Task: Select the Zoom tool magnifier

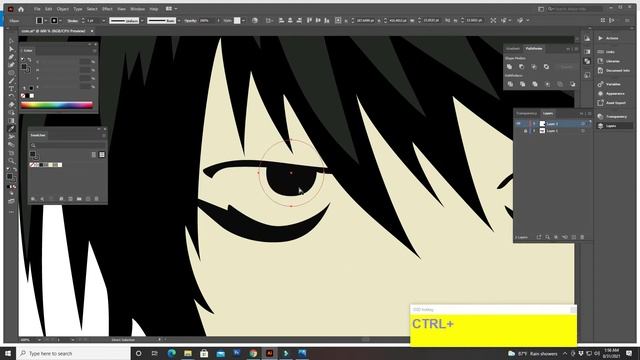Action: click(11, 160)
